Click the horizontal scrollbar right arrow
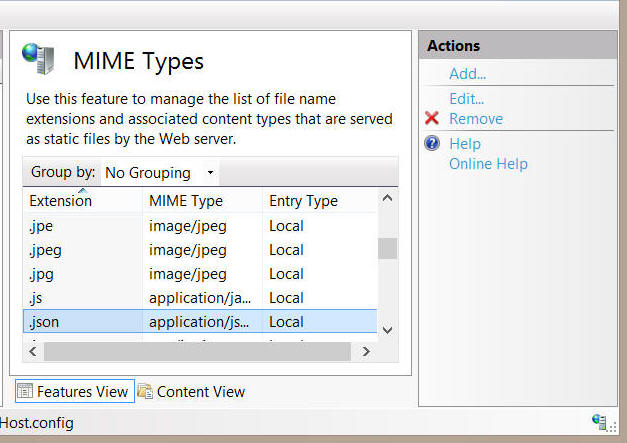Screen dimensions: 627x443 click(x=366, y=351)
